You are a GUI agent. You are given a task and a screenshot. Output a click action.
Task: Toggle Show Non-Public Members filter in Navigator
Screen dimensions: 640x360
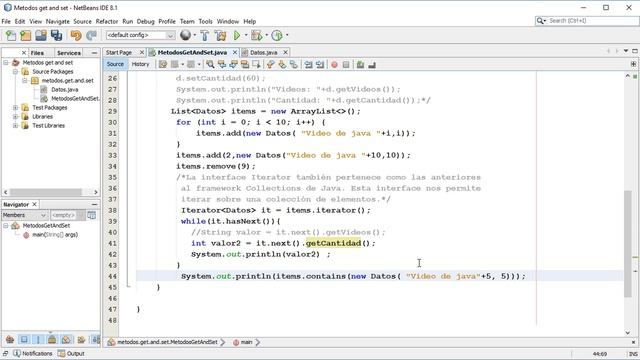coord(52,339)
